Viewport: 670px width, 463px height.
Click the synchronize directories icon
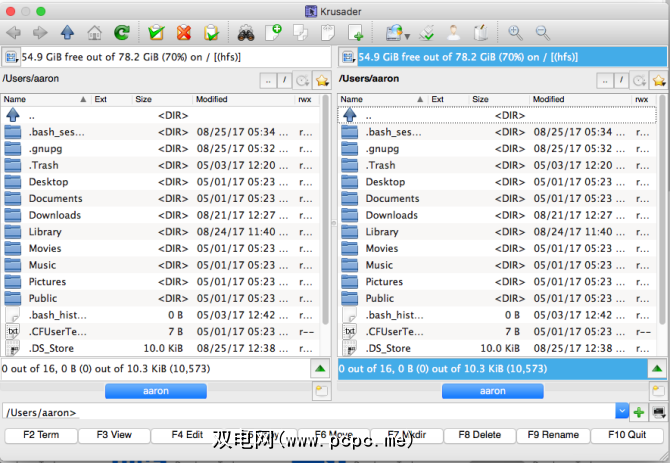pos(426,32)
